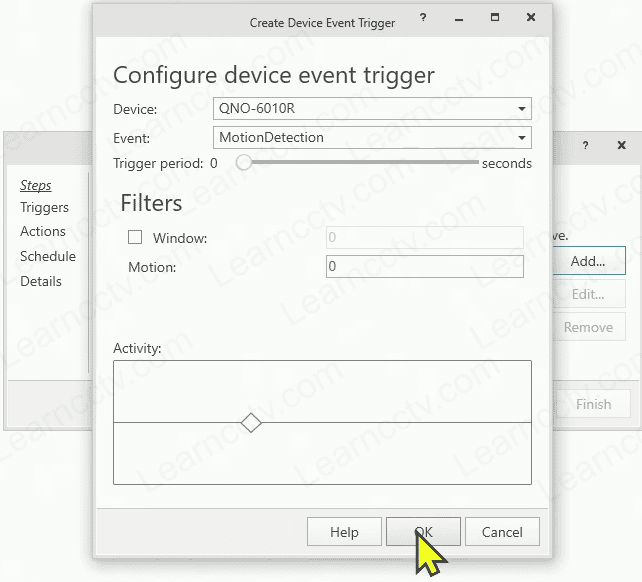Image resolution: width=642 pixels, height=582 pixels.
Task: Click the Trigger period slider handle
Action: pos(244,163)
